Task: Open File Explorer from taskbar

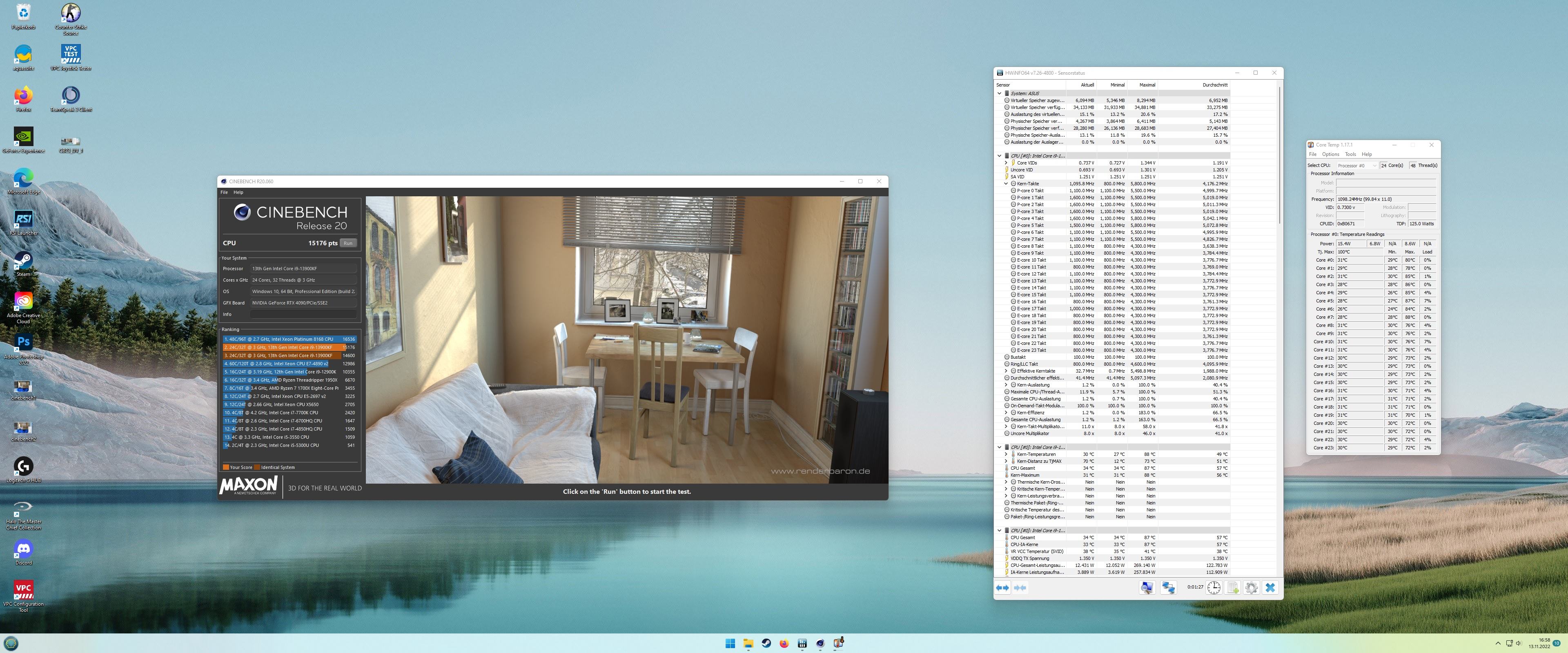Action: 748,643
